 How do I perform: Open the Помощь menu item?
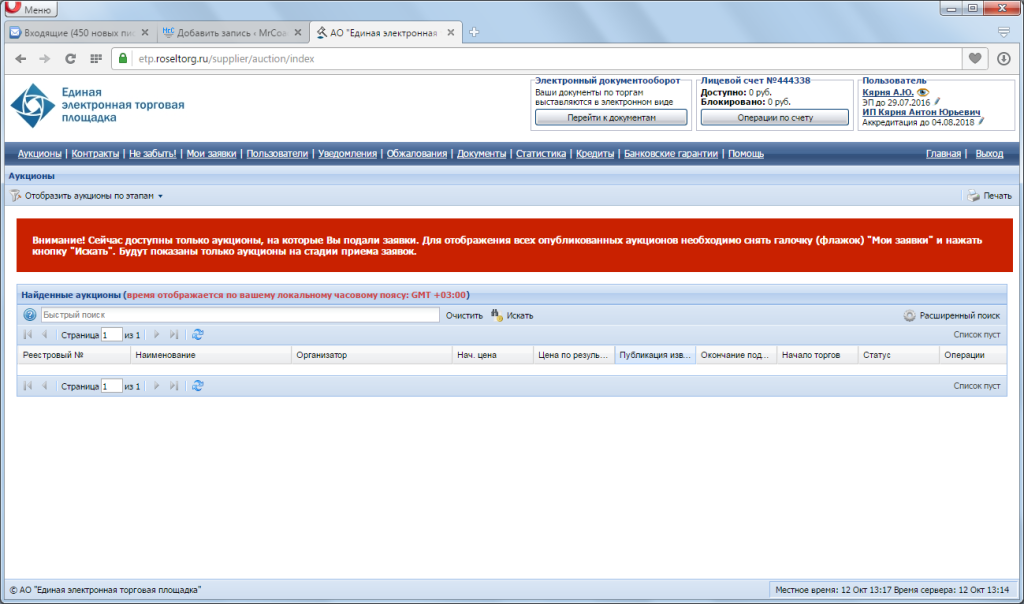point(746,153)
